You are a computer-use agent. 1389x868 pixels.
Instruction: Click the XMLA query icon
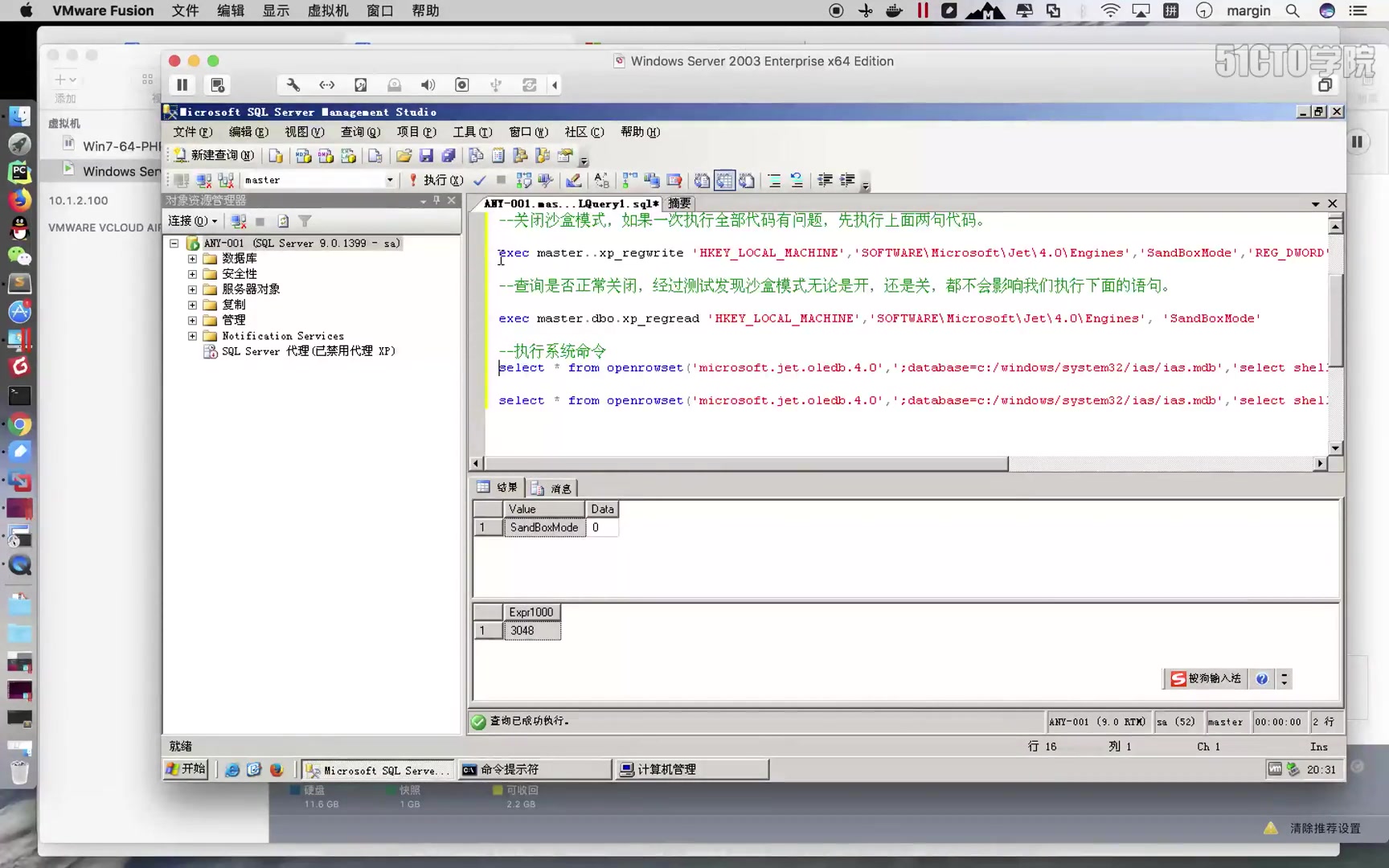tap(348, 156)
